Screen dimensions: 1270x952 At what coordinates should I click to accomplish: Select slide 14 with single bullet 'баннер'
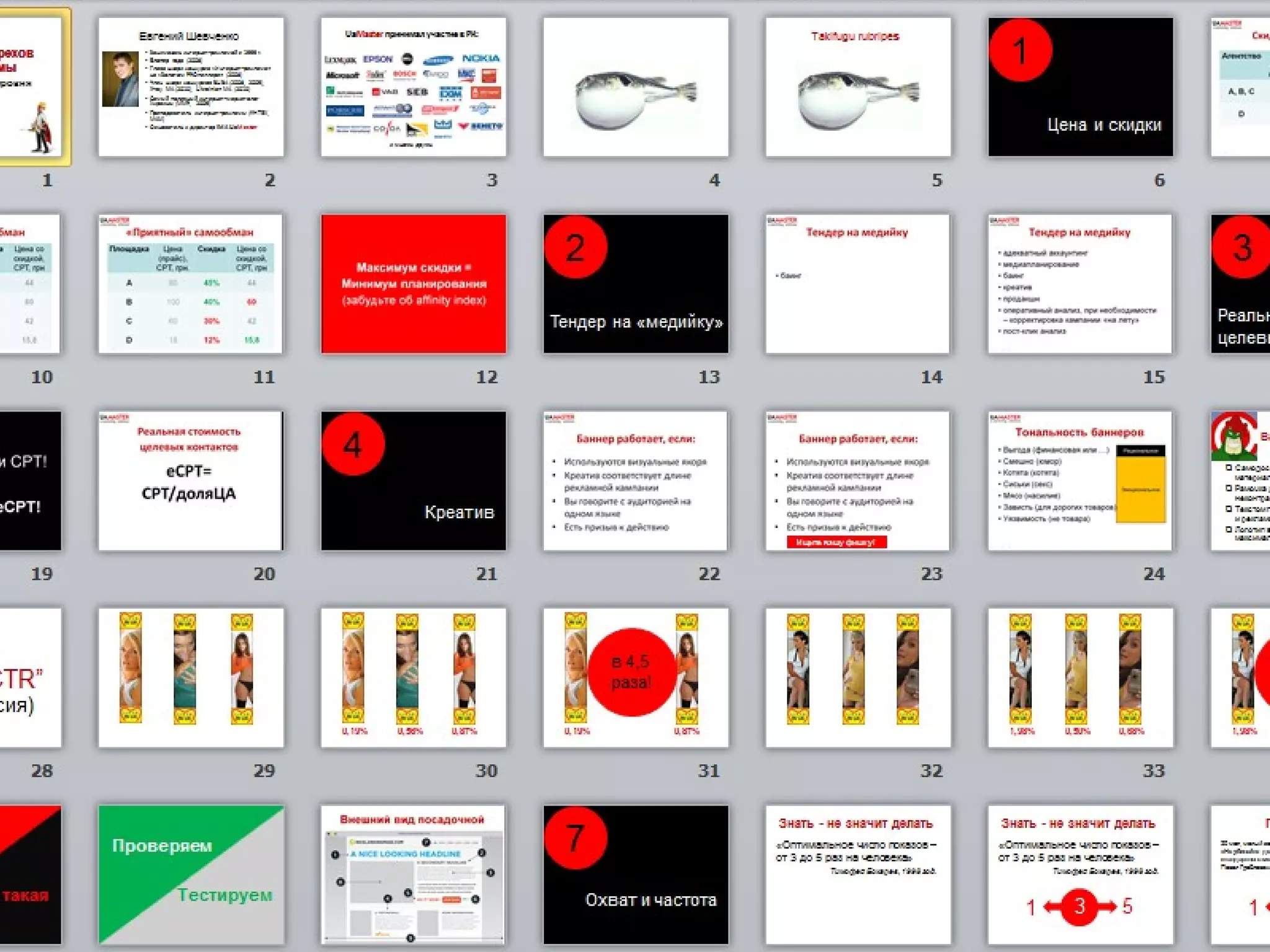tap(858, 284)
